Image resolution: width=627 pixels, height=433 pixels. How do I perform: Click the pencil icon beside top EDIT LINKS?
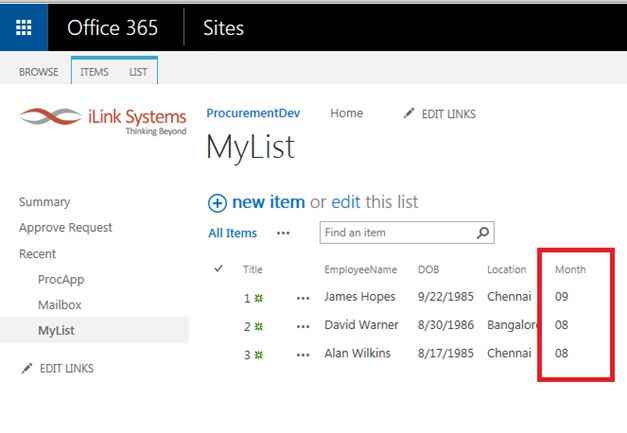click(x=408, y=114)
